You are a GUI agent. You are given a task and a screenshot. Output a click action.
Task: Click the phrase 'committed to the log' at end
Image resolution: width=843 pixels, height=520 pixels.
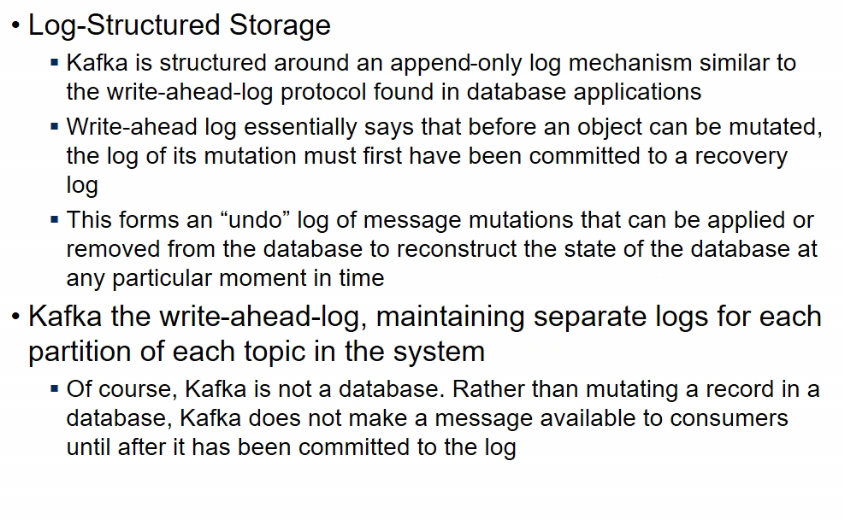click(x=408, y=447)
